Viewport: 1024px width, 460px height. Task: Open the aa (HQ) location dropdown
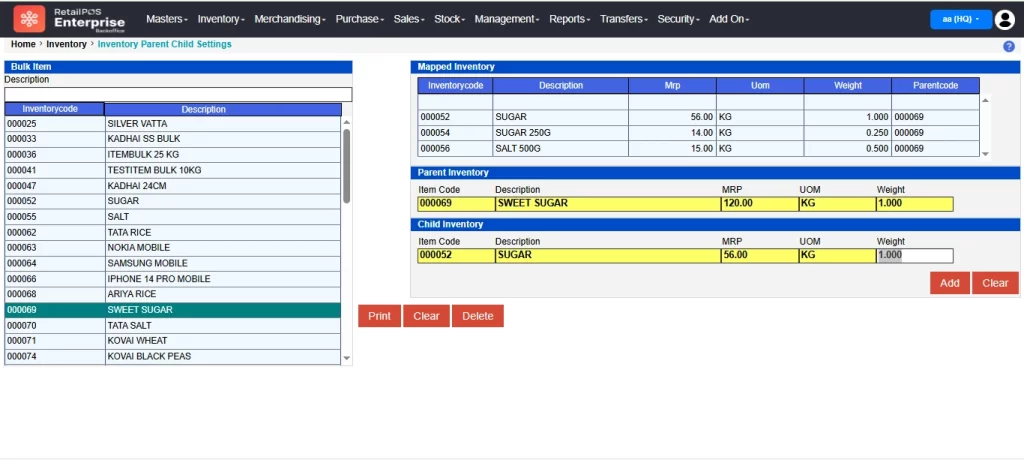click(x=961, y=20)
